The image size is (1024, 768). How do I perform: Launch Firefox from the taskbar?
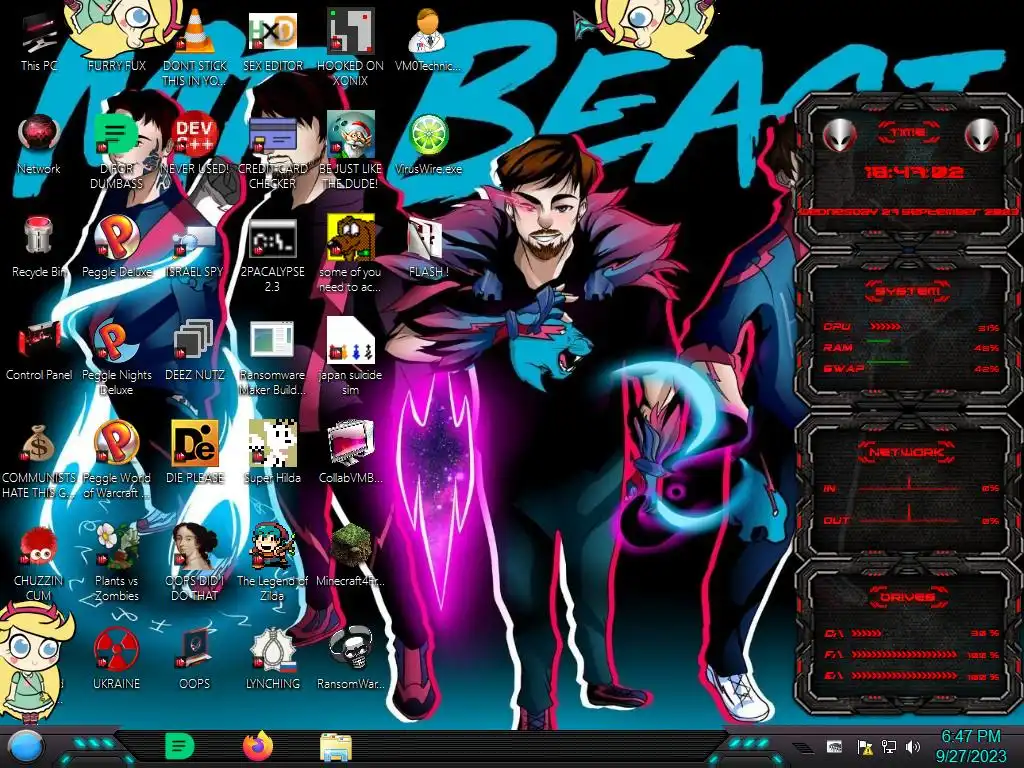(x=258, y=746)
